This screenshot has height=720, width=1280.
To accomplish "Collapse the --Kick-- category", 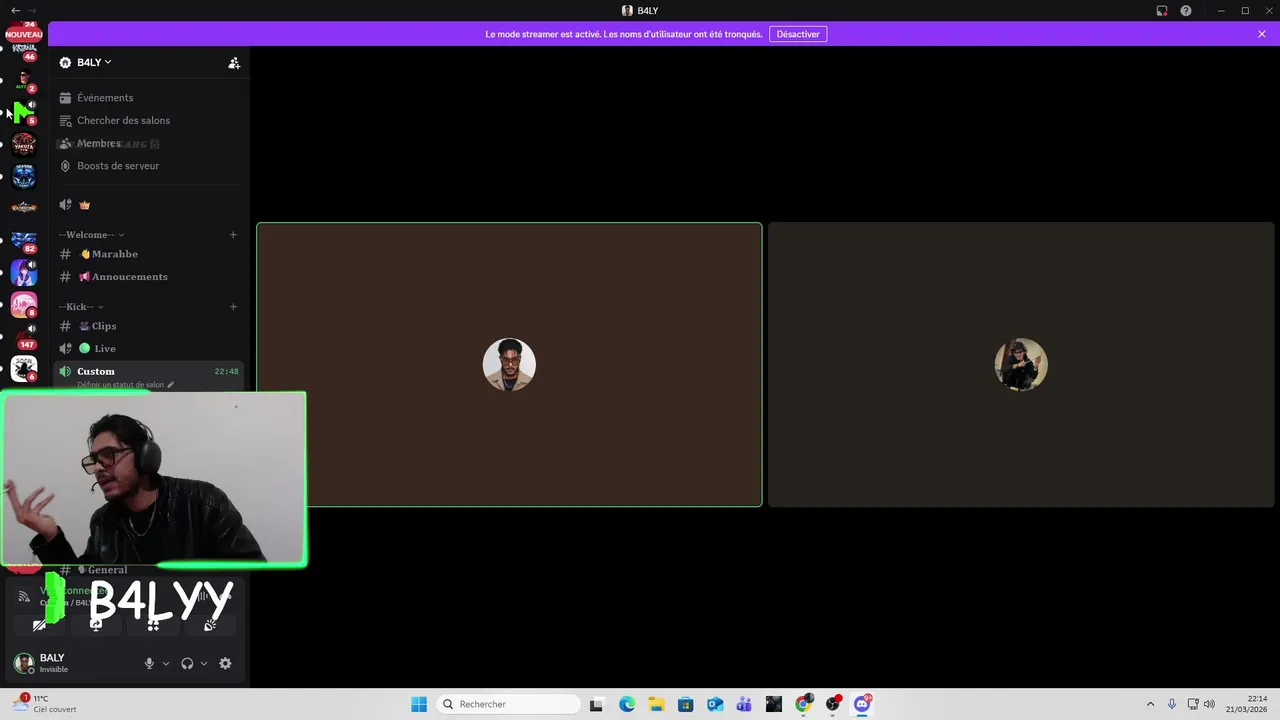I will click(81, 307).
